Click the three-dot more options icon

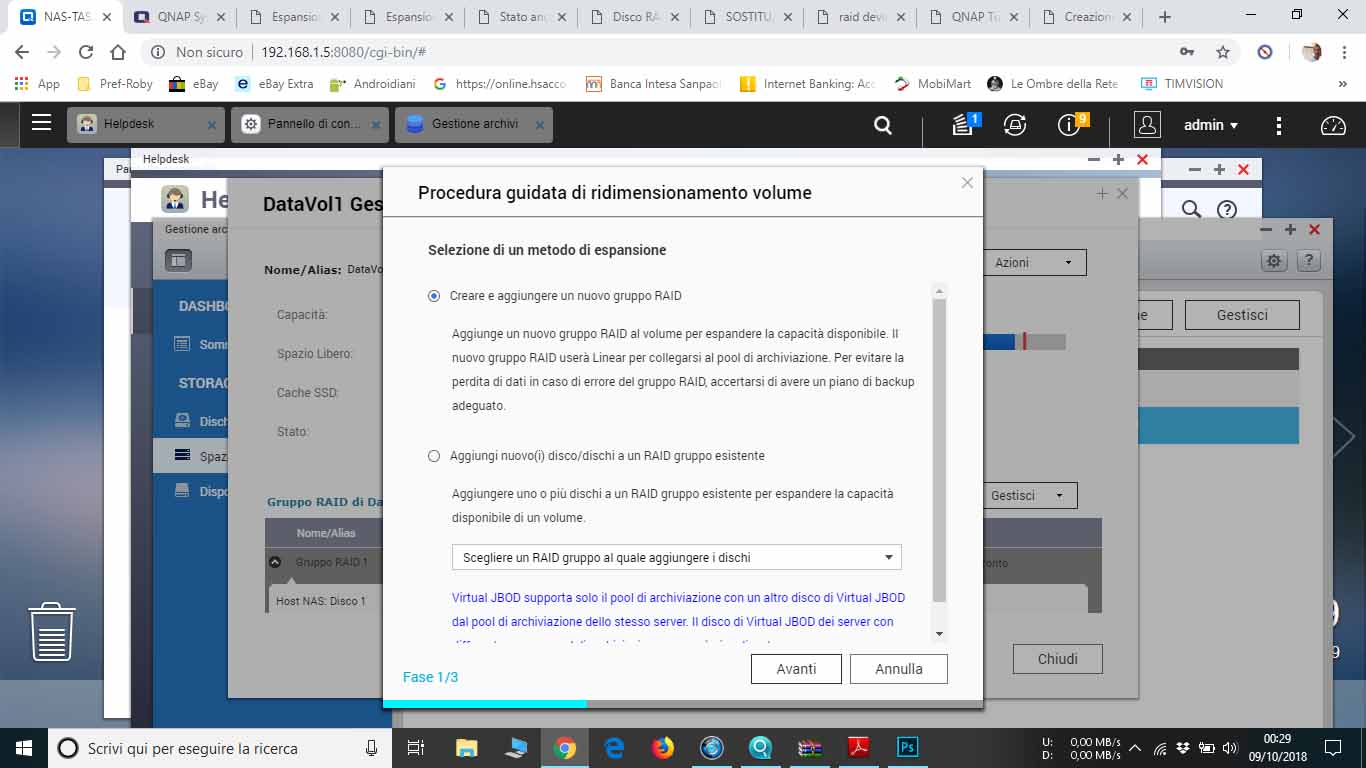1279,125
